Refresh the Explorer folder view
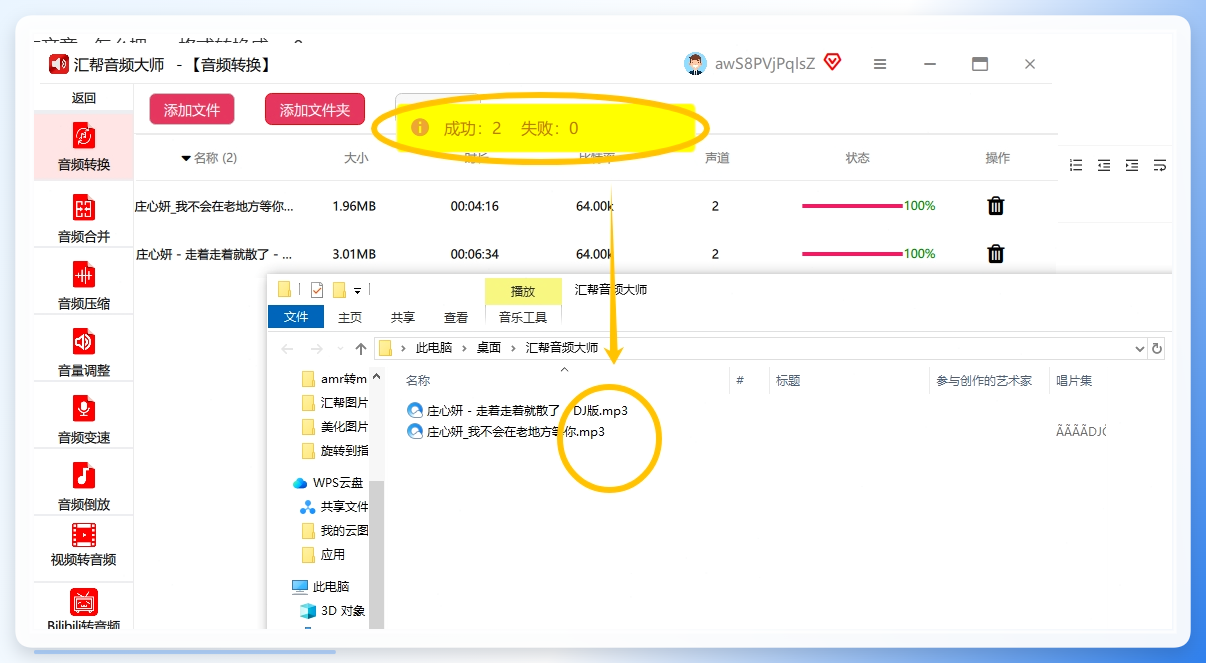Screen dimensions: 1206x663 click(x=1157, y=349)
